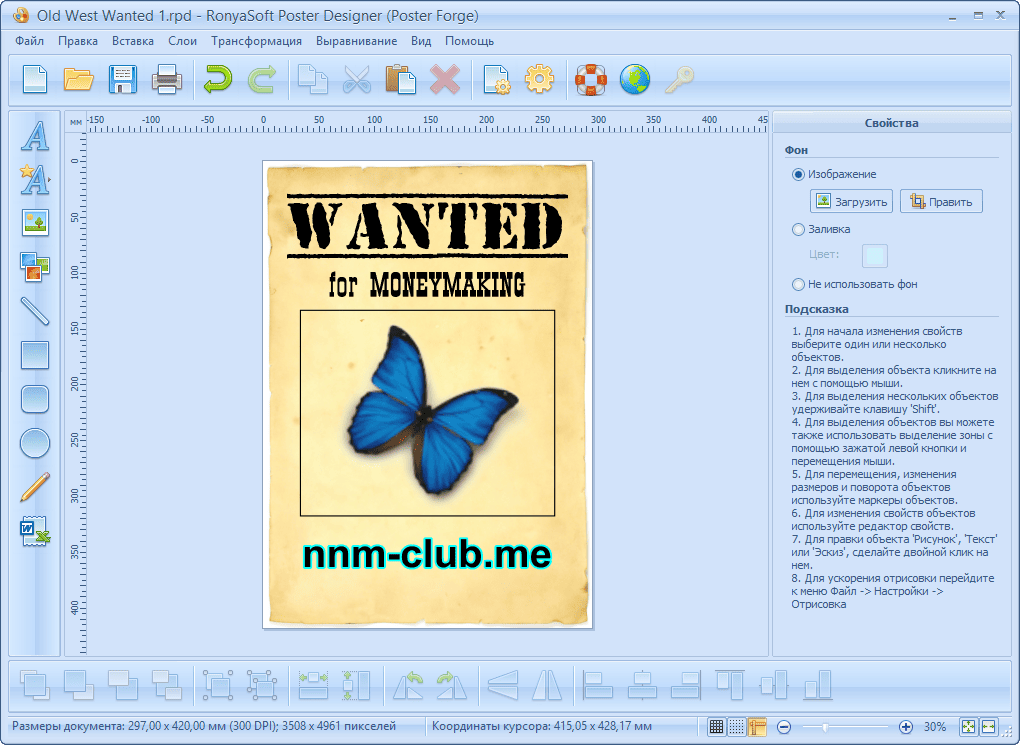Screen dimensions: 1020x745
Task: Open the Трансформация menu
Action: click(x=256, y=41)
